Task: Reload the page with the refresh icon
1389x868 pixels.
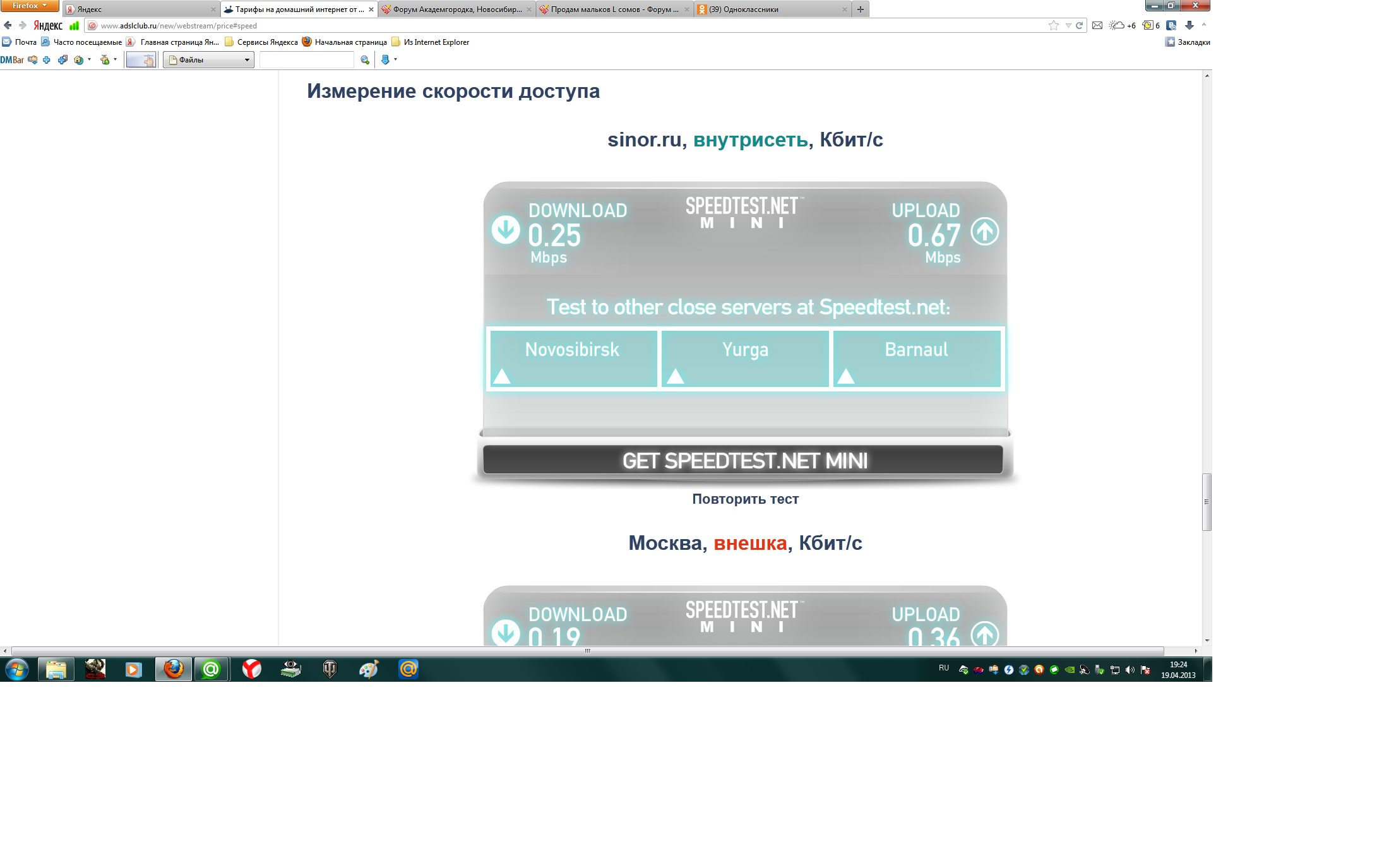Action: [x=1080, y=25]
